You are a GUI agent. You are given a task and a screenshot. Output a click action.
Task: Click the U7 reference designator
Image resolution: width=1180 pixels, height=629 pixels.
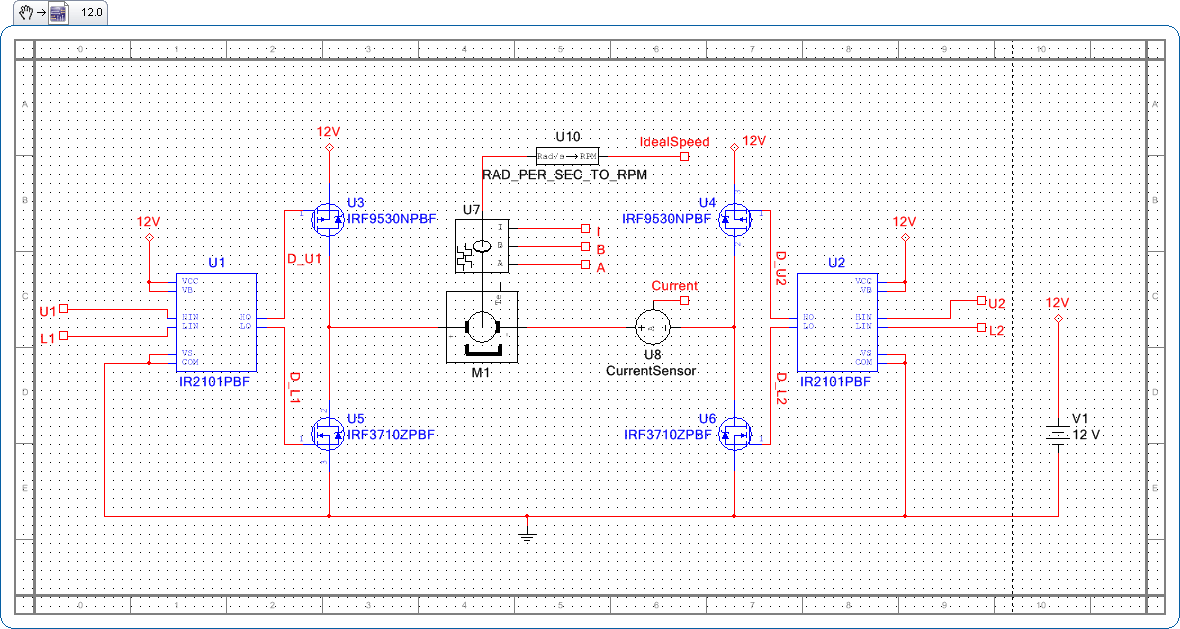pyautogui.click(x=471, y=209)
